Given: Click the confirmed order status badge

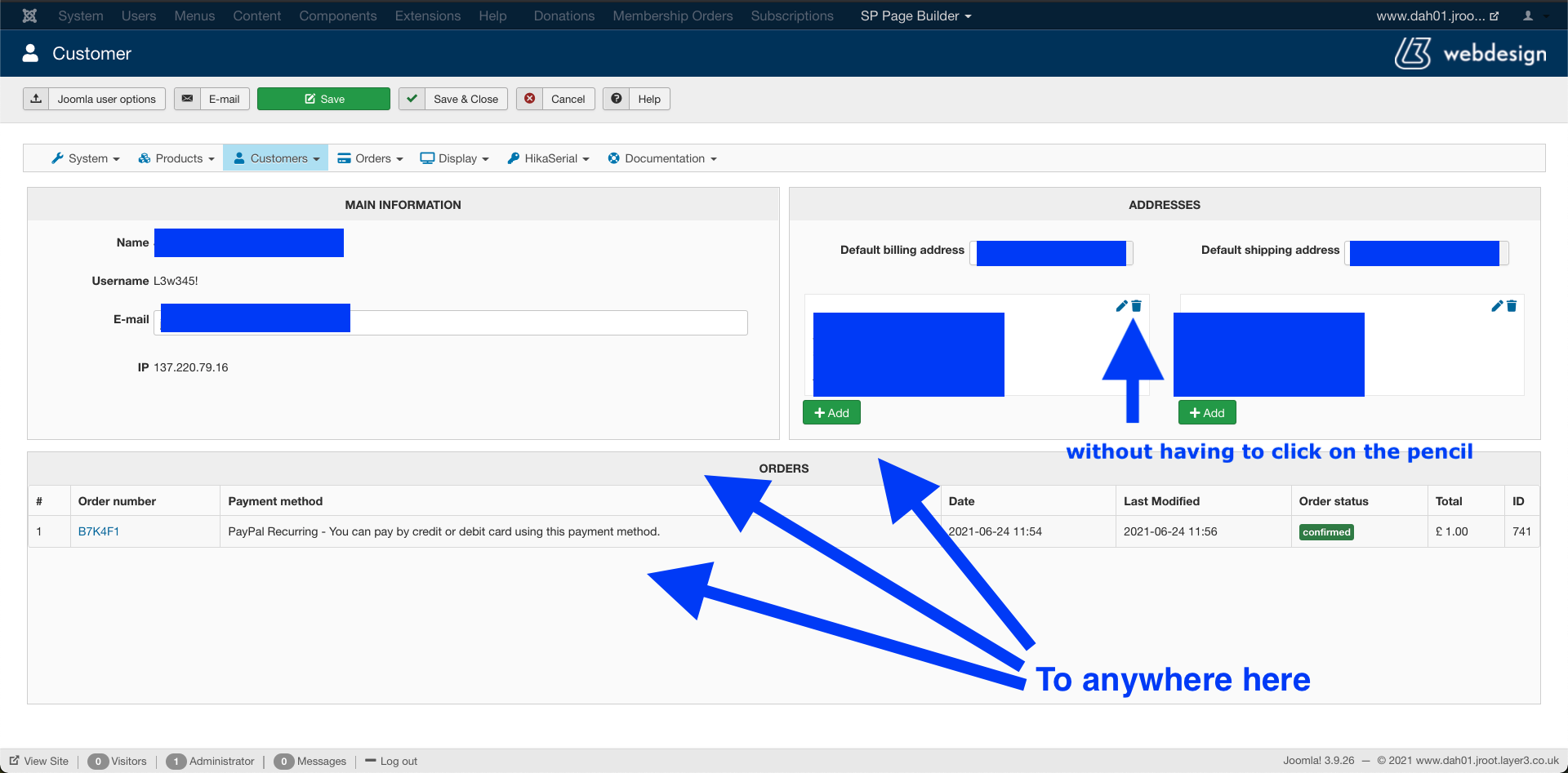Looking at the screenshot, I should coord(1326,532).
